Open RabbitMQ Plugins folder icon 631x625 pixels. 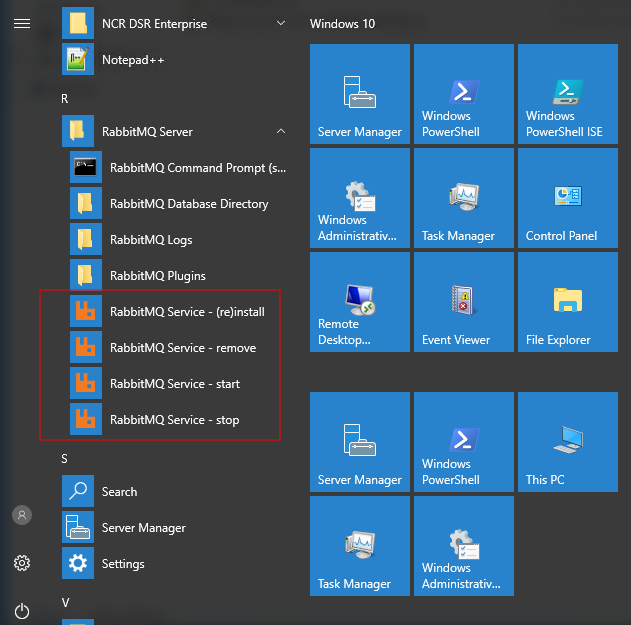click(x=86, y=275)
